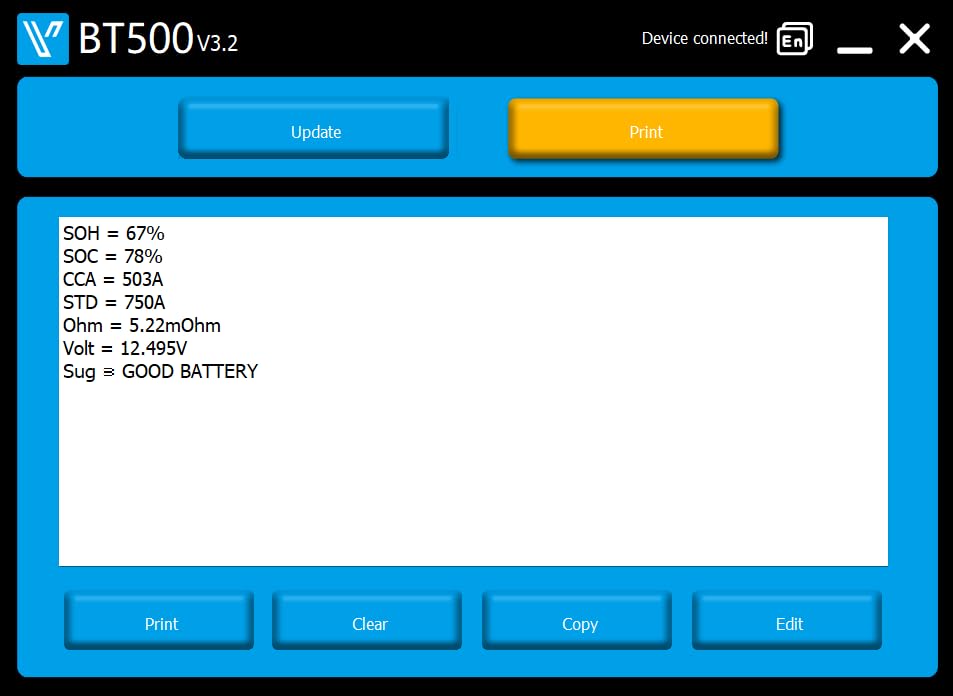Click the bottom-row Print button
953x696 pixels.
[159, 621]
